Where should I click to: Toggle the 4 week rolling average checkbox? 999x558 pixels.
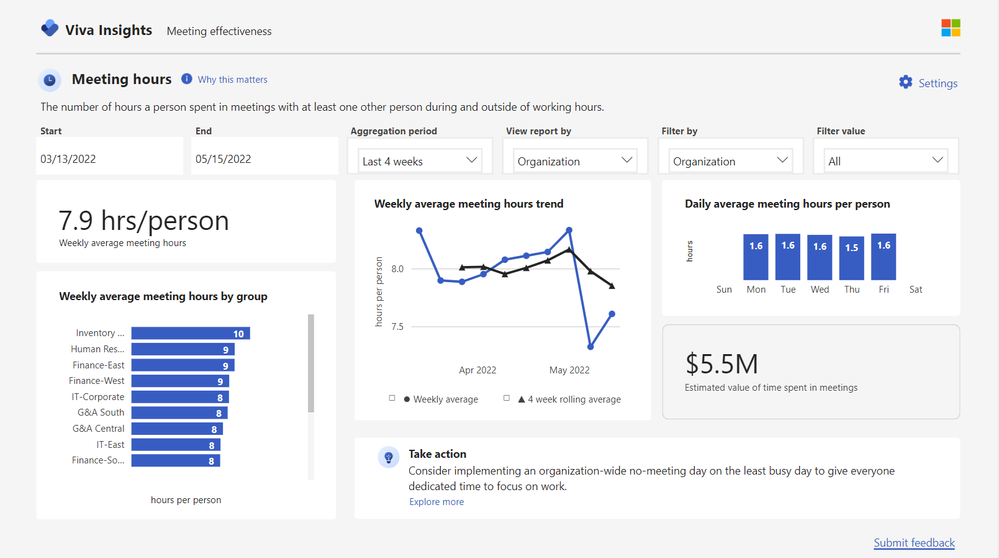(x=507, y=398)
